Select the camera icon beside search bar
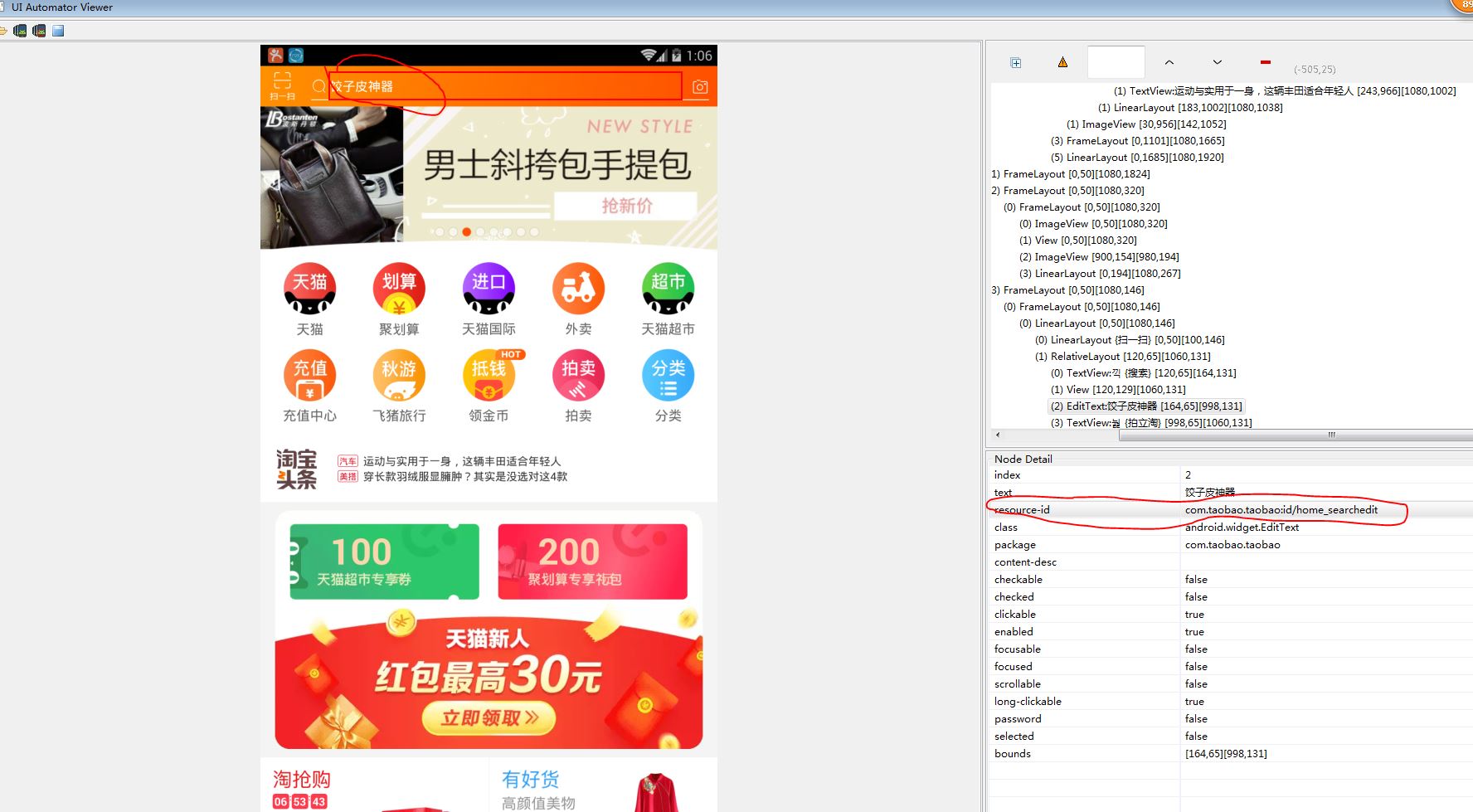 tap(700, 86)
